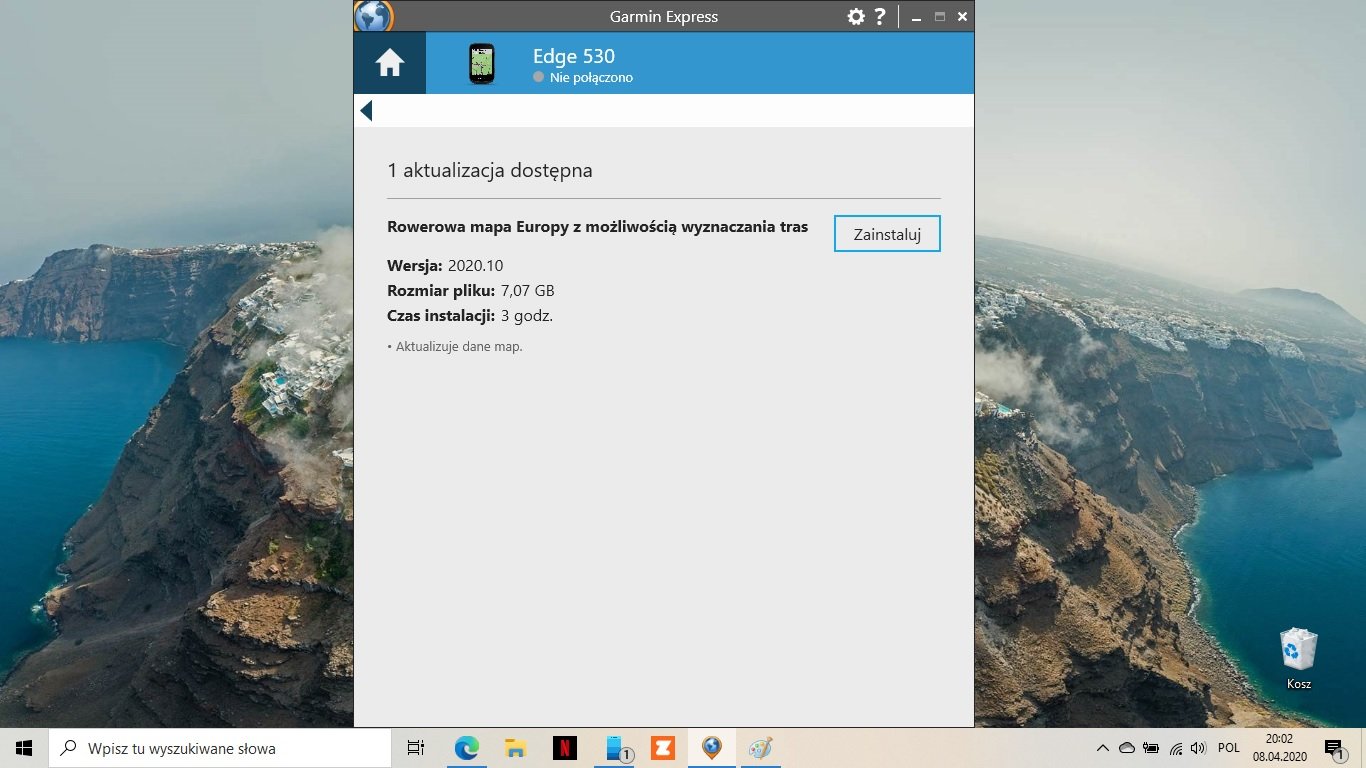Screen dimensions: 1366x768
Task: Click the 'Aktualizuje dane map.' note
Action: coord(455,347)
